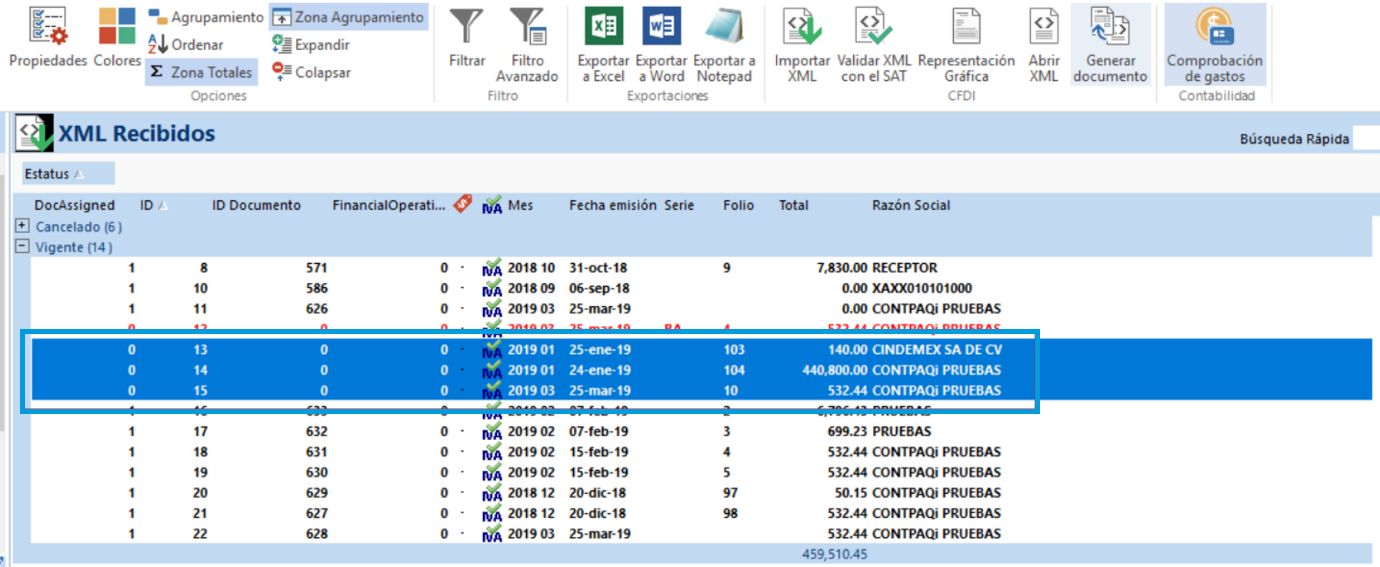This screenshot has height=567, width=1380.
Task: Toggle the Zona Agrupamiento option
Action: point(348,17)
